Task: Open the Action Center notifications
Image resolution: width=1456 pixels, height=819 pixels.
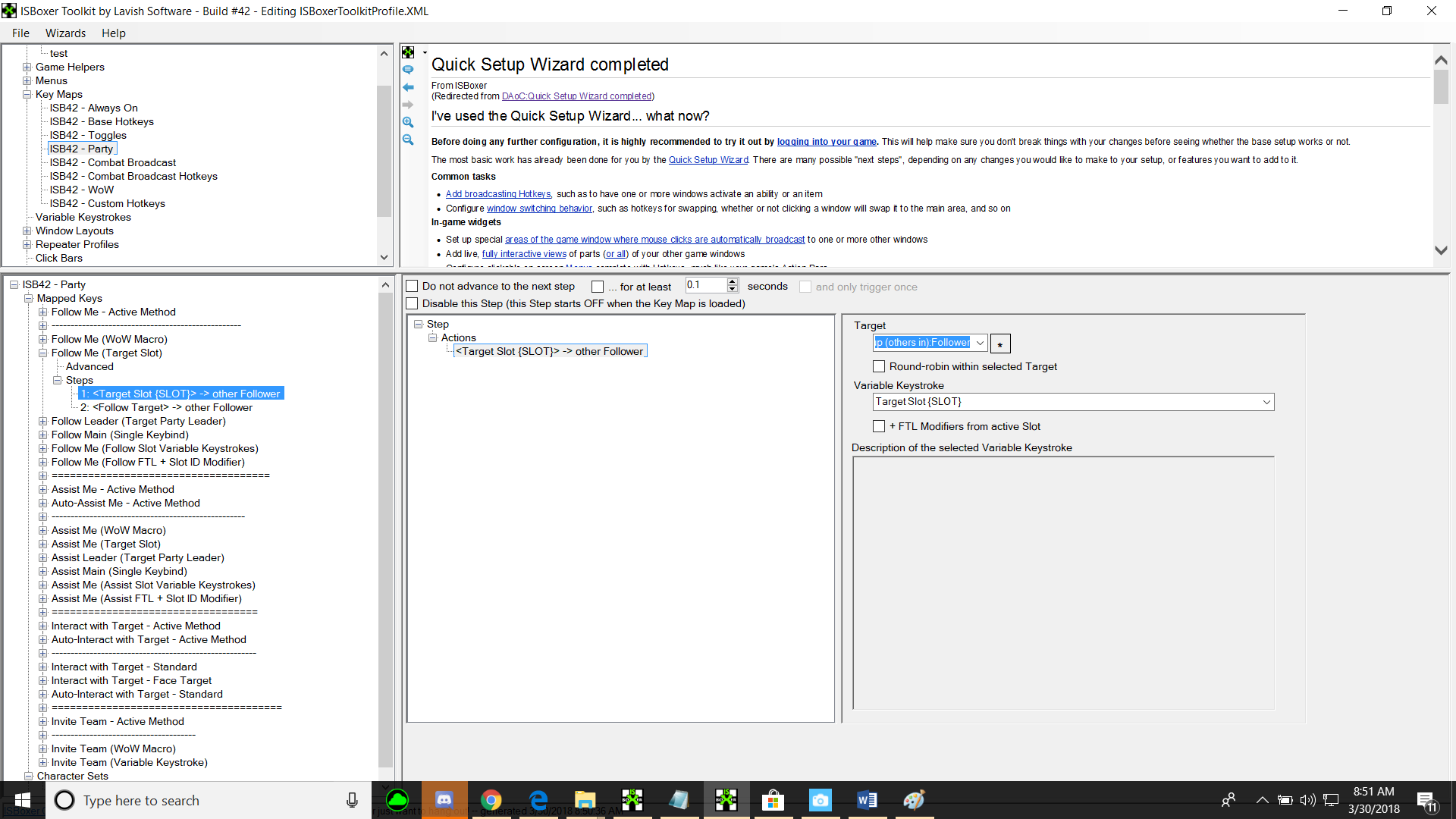Action: click(1426, 801)
